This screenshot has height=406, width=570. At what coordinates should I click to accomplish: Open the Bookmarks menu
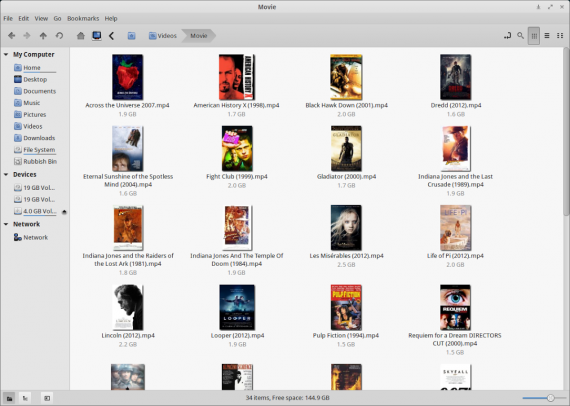pos(83,19)
